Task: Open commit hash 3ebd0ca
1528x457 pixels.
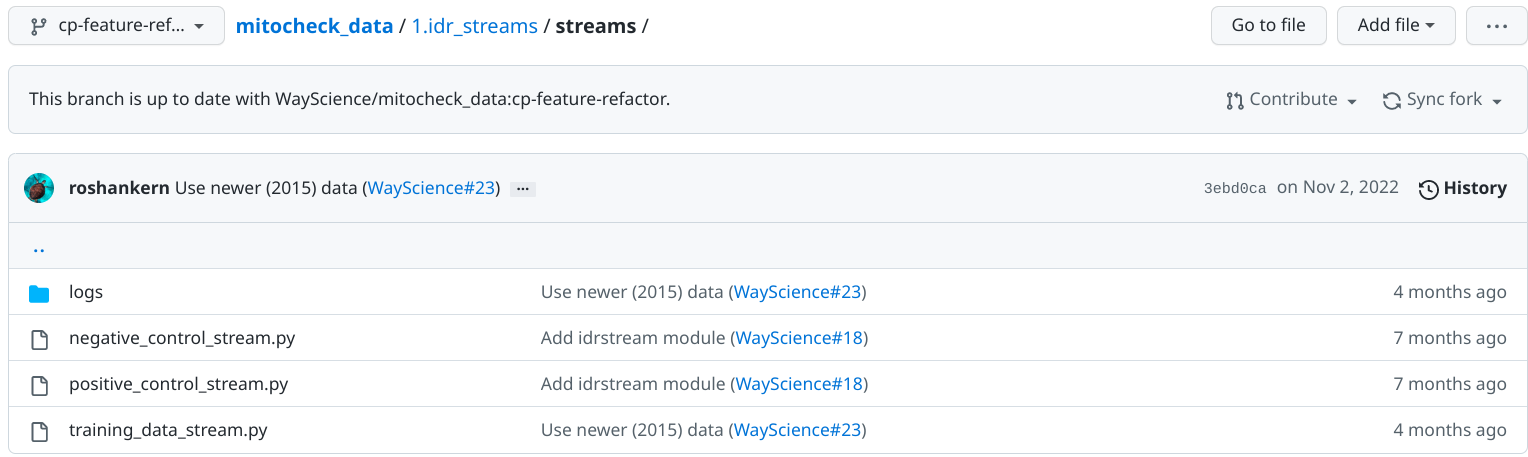Action: point(1235,189)
